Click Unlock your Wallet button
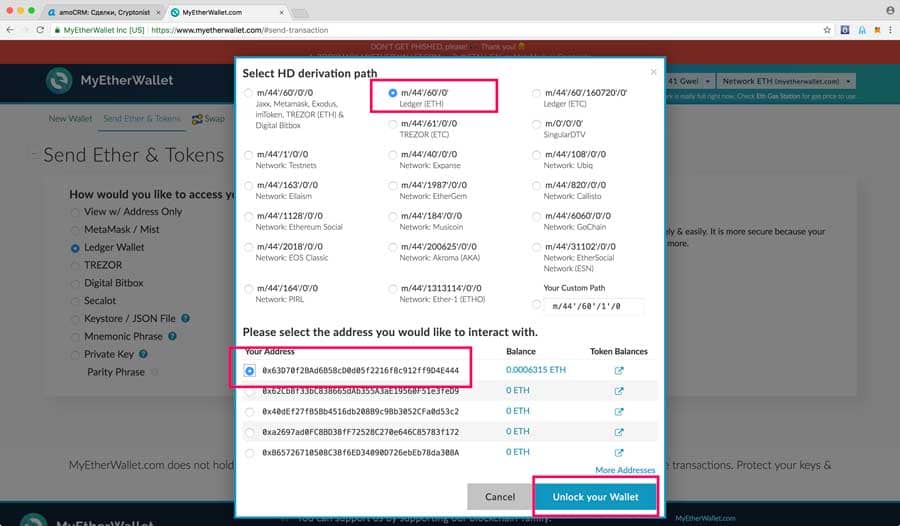 pyautogui.click(x=595, y=497)
